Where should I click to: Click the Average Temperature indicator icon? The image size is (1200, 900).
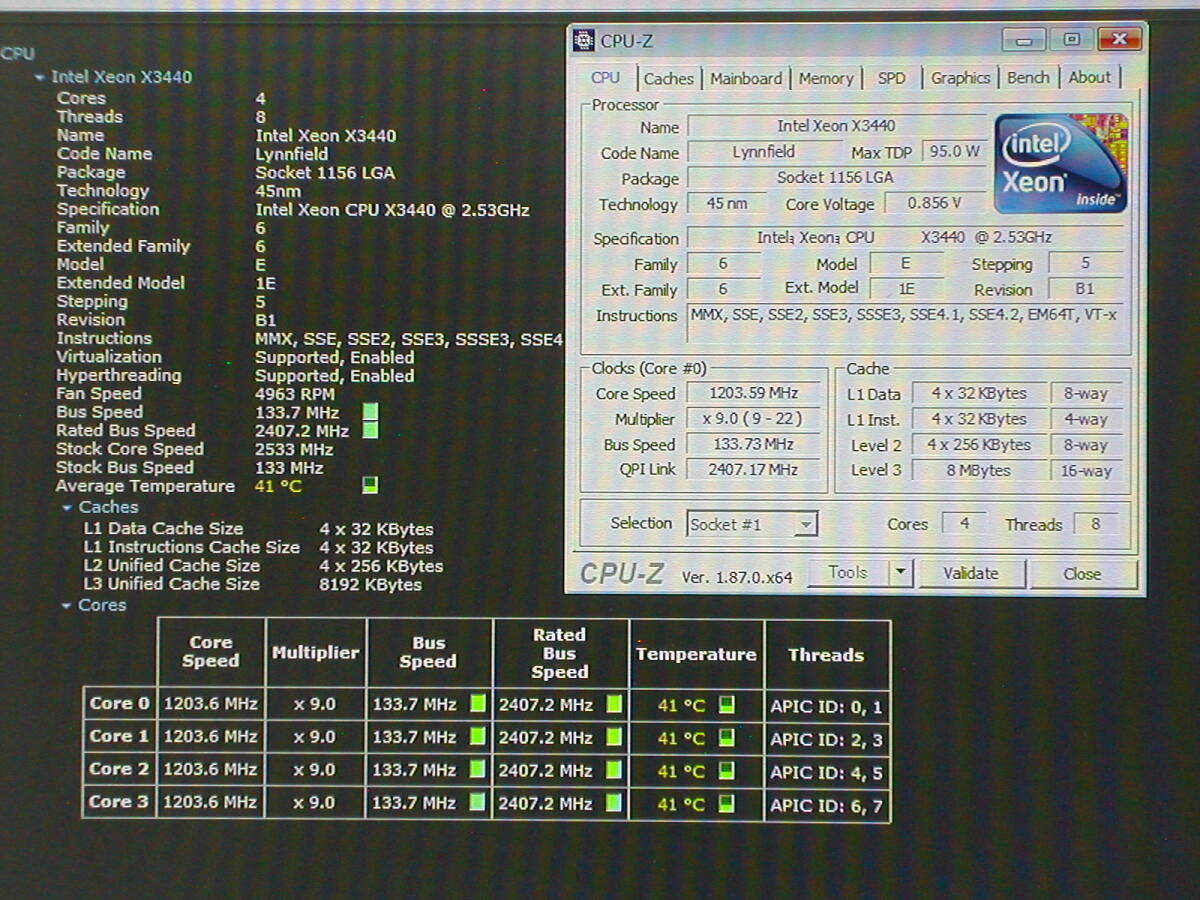click(370, 486)
